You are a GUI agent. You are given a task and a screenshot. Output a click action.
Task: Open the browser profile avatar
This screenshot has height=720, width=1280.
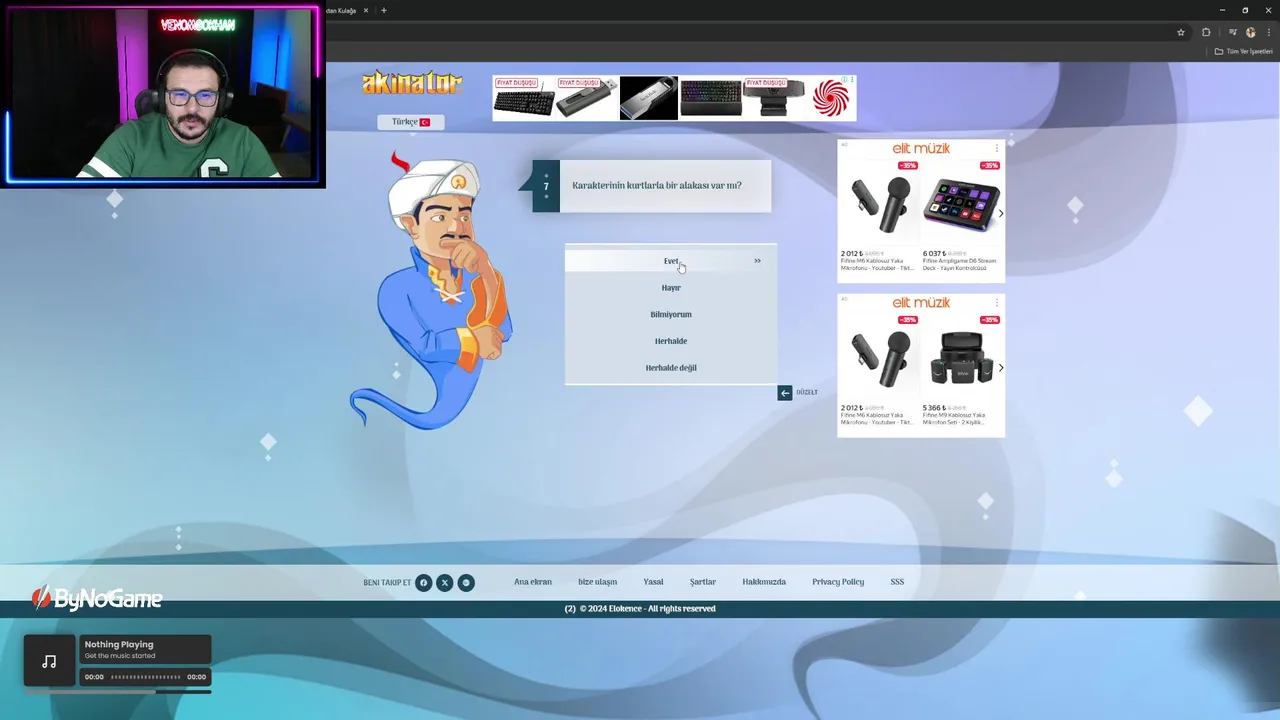pos(1250,32)
